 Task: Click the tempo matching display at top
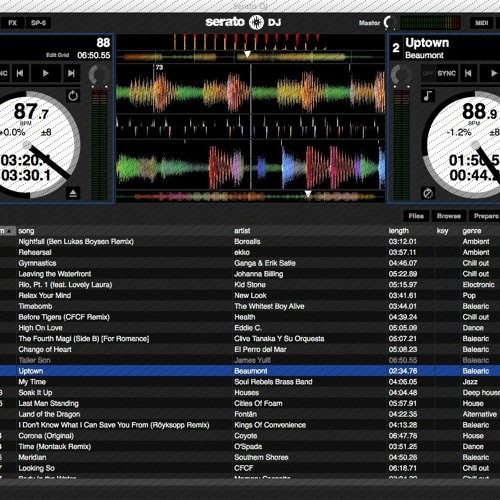pyautogui.click(x=250, y=42)
